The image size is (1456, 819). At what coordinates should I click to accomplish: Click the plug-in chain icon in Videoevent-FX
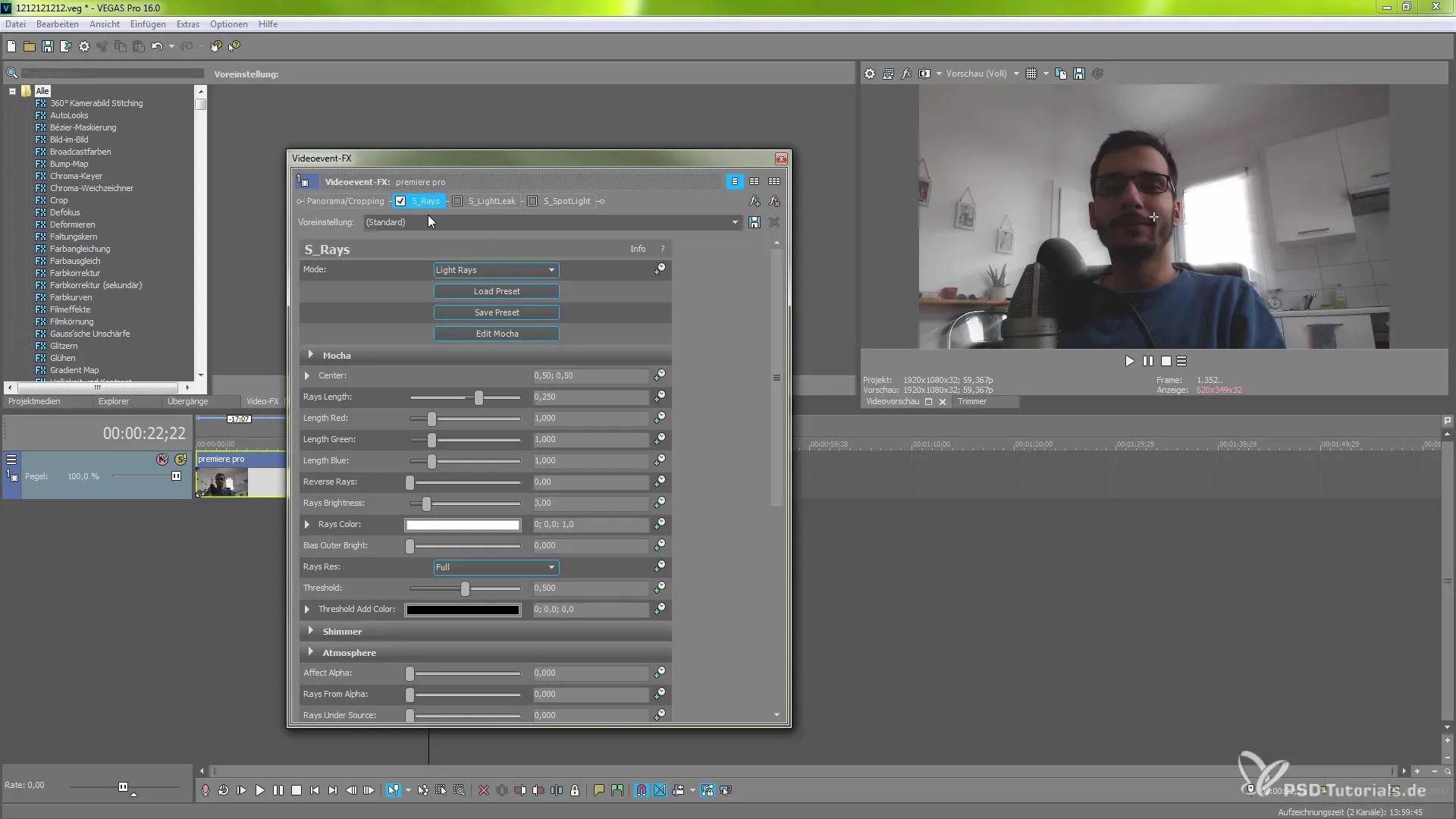(x=755, y=201)
